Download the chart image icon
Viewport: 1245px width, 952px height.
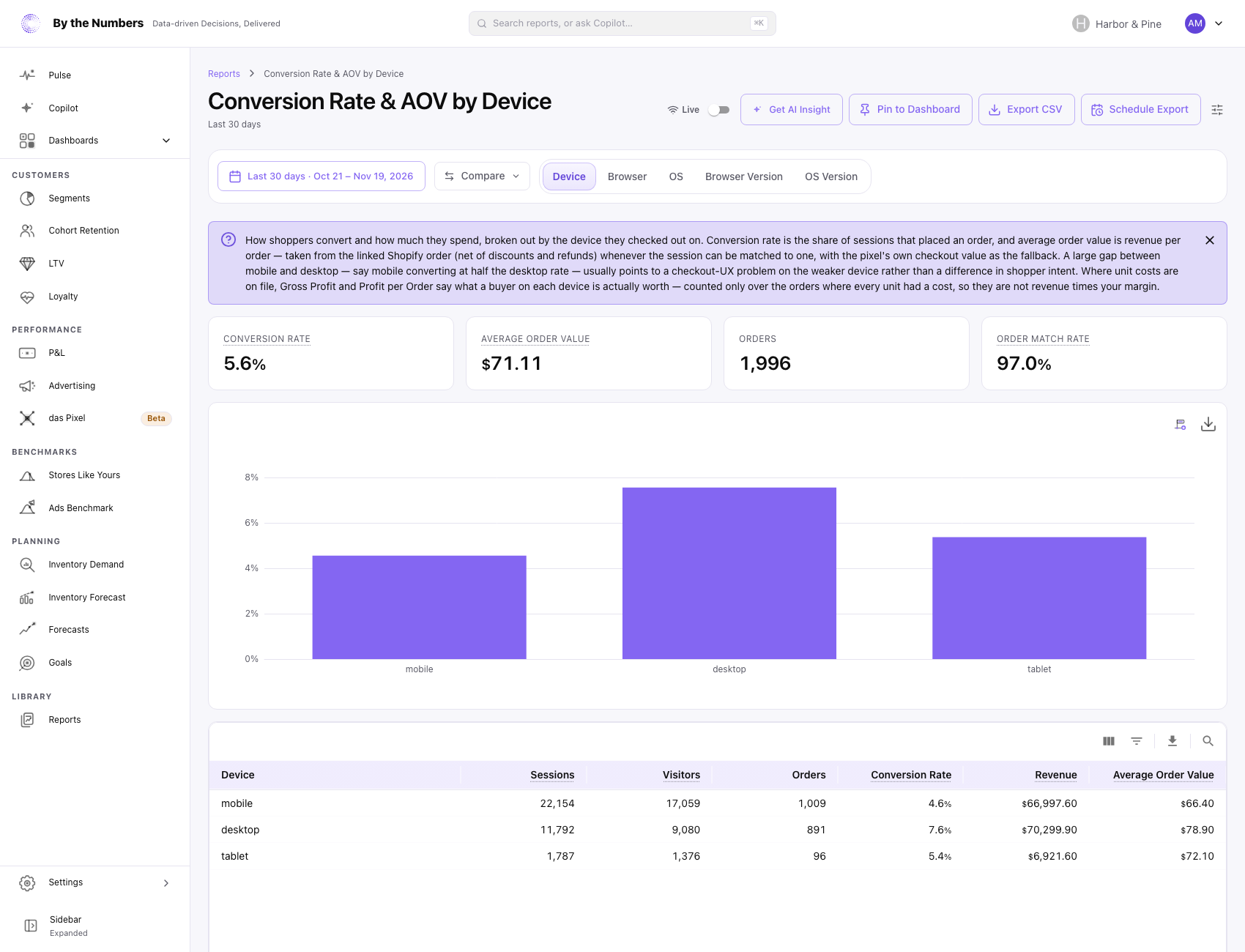(x=1208, y=424)
